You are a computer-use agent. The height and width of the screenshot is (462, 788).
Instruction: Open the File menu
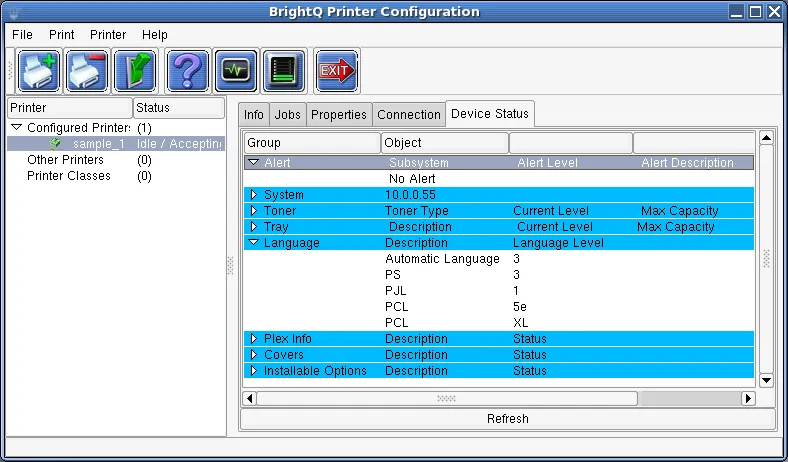point(22,35)
